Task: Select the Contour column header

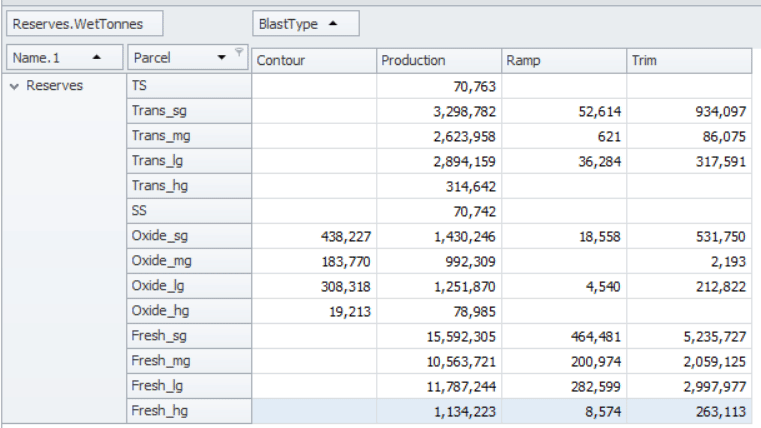Action: [313, 61]
